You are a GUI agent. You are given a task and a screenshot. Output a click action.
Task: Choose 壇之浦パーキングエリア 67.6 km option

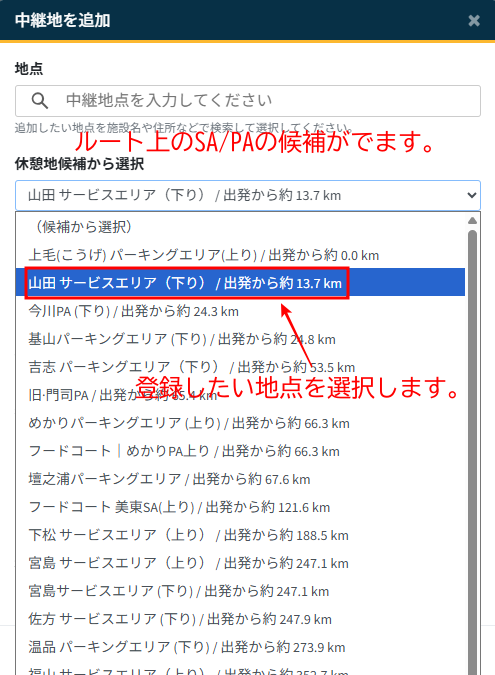click(x=240, y=479)
